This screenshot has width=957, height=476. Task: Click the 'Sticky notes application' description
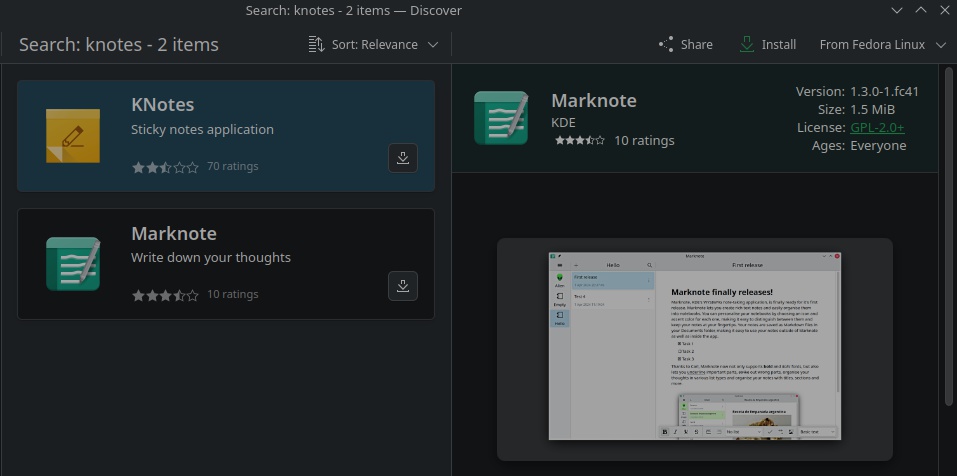(202, 129)
